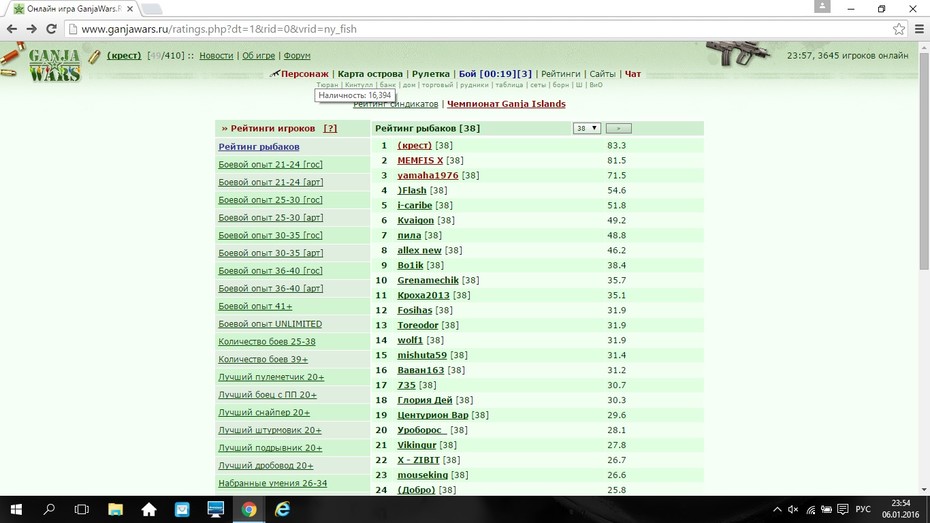The image size is (930, 523).
Task: Open the computer monitor app on taskbar
Action: [x=215, y=509]
